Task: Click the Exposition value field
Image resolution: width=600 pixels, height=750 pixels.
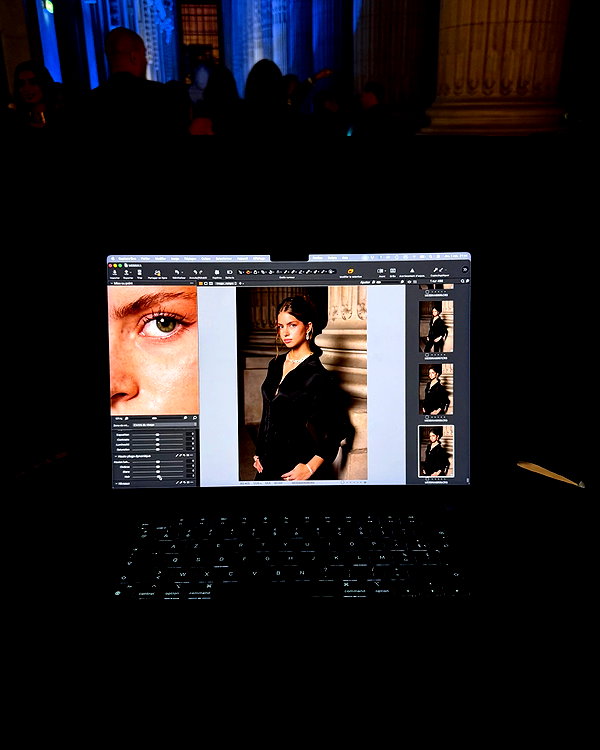Action: 189,434
